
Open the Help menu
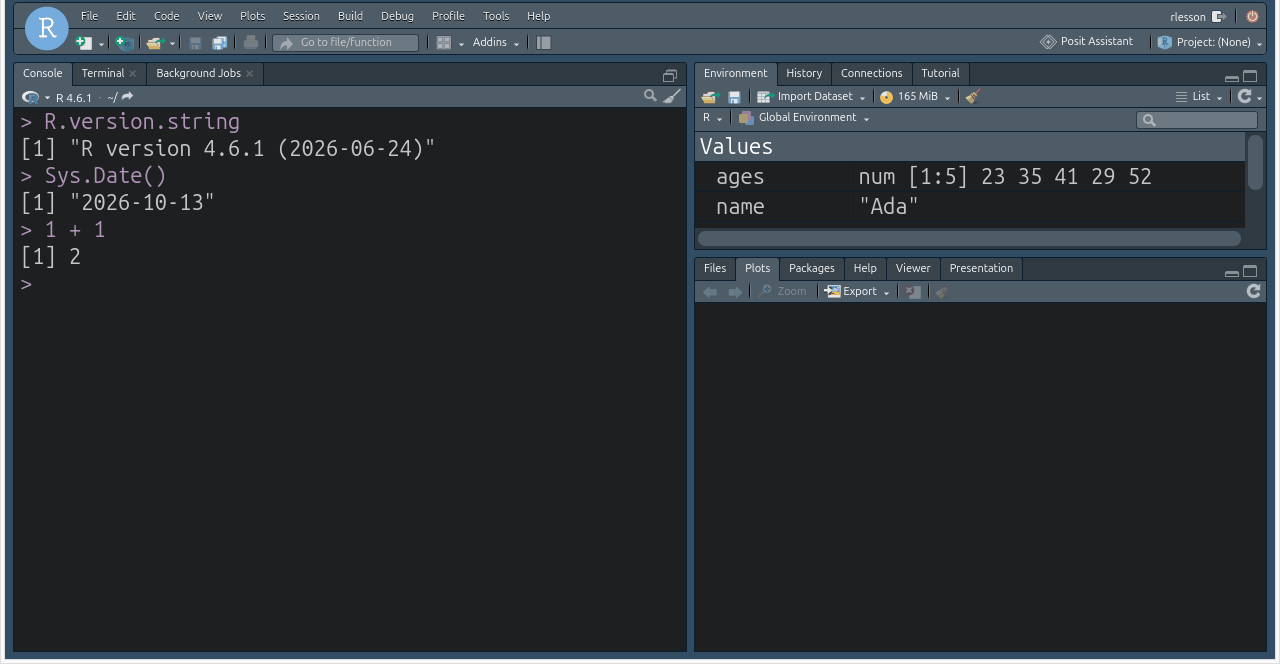point(538,16)
